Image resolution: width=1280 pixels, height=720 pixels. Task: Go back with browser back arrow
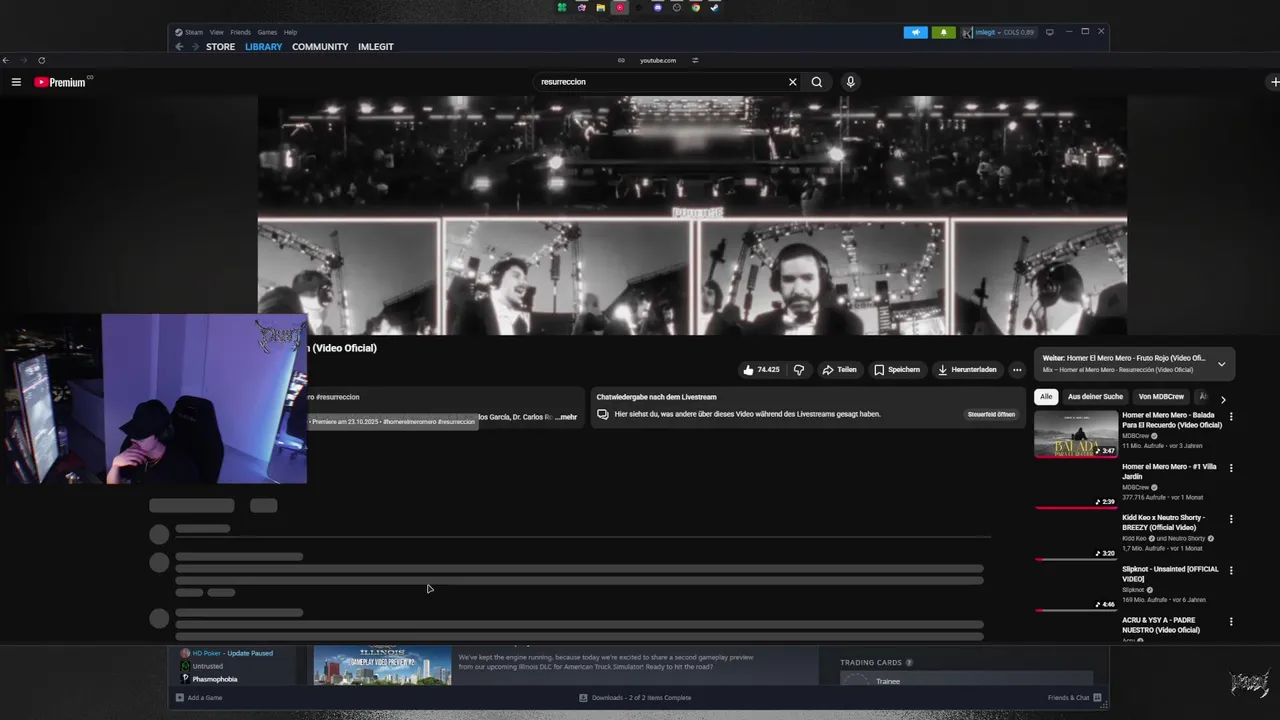6,60
